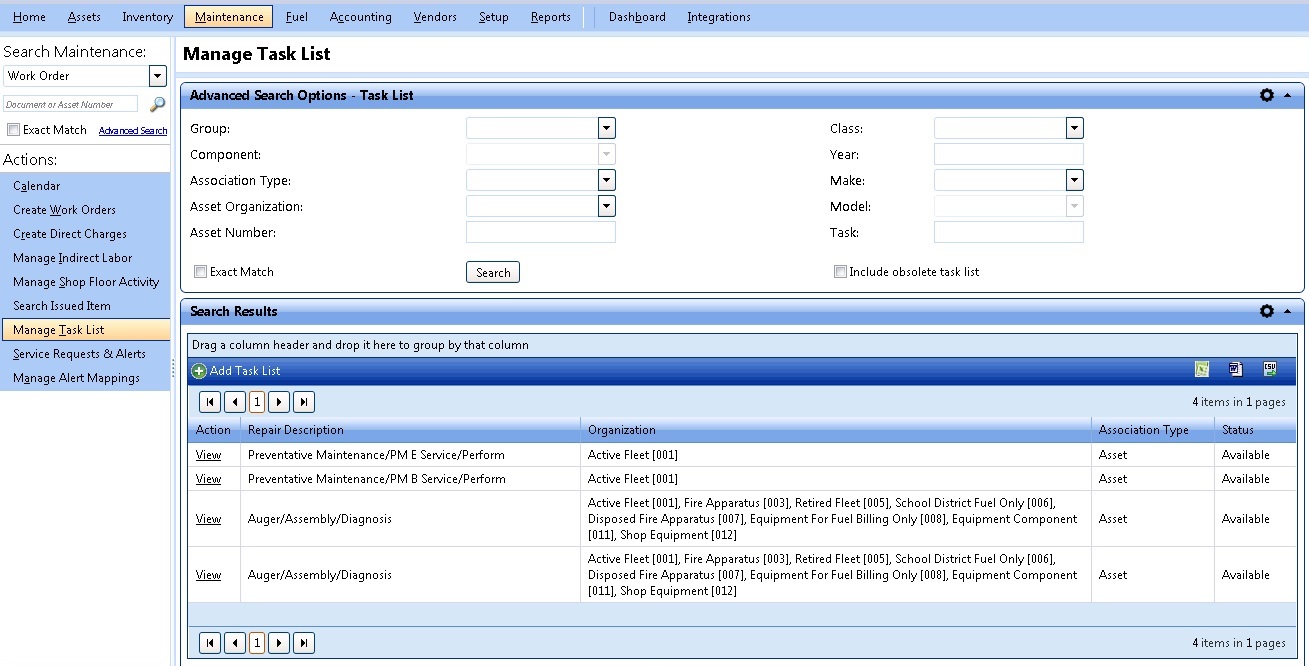Open the Make dropdown
This screenshot has height=666, width=1309.
(x=1075, y=180)
